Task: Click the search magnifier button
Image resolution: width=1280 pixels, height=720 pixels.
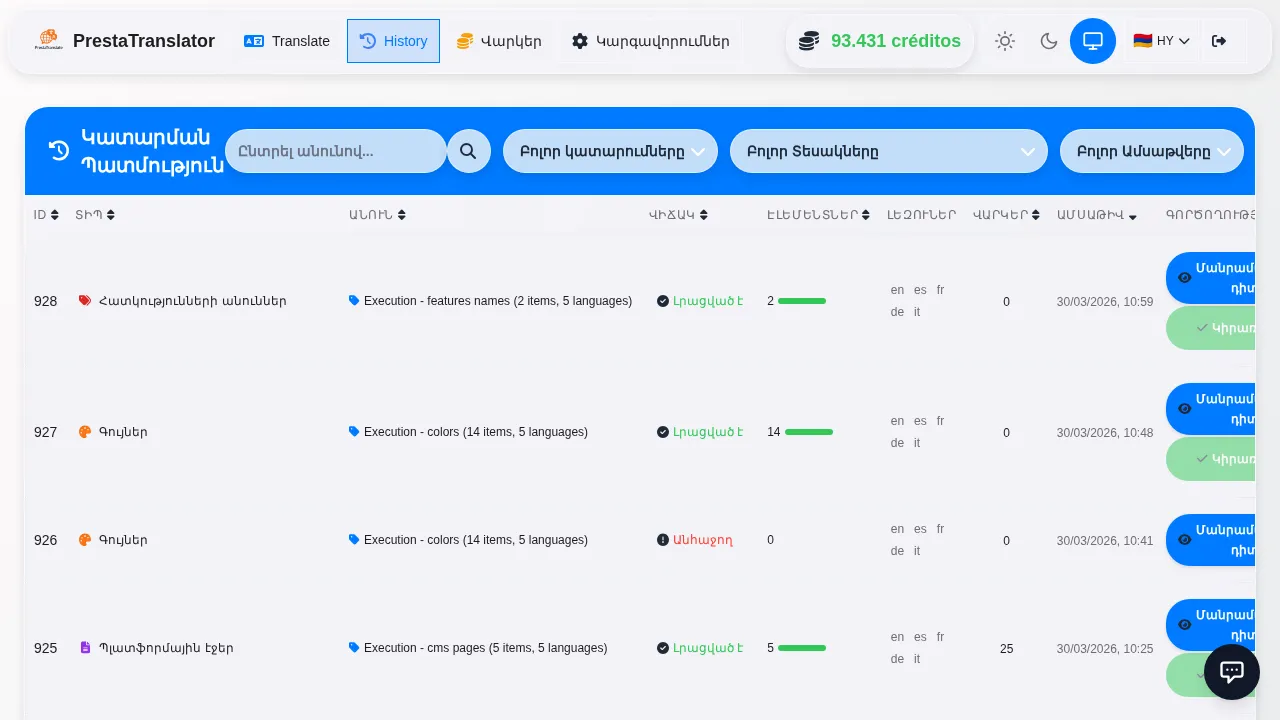Action: pos(468,151)
